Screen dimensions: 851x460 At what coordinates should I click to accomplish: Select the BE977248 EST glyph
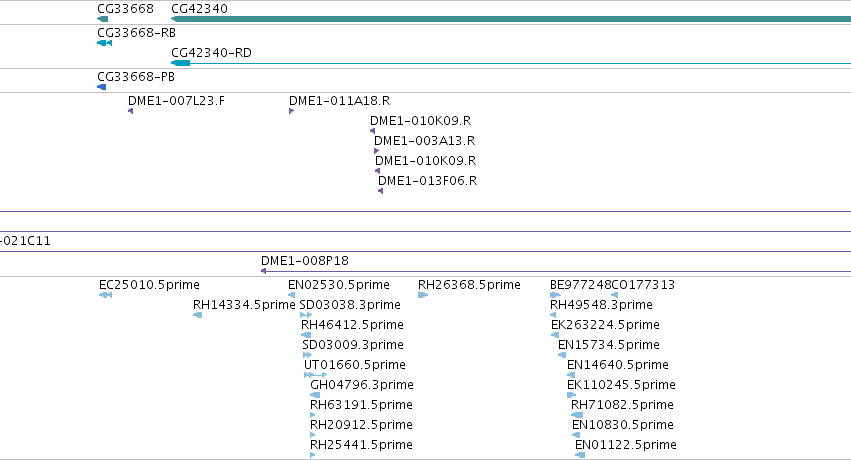555,295
